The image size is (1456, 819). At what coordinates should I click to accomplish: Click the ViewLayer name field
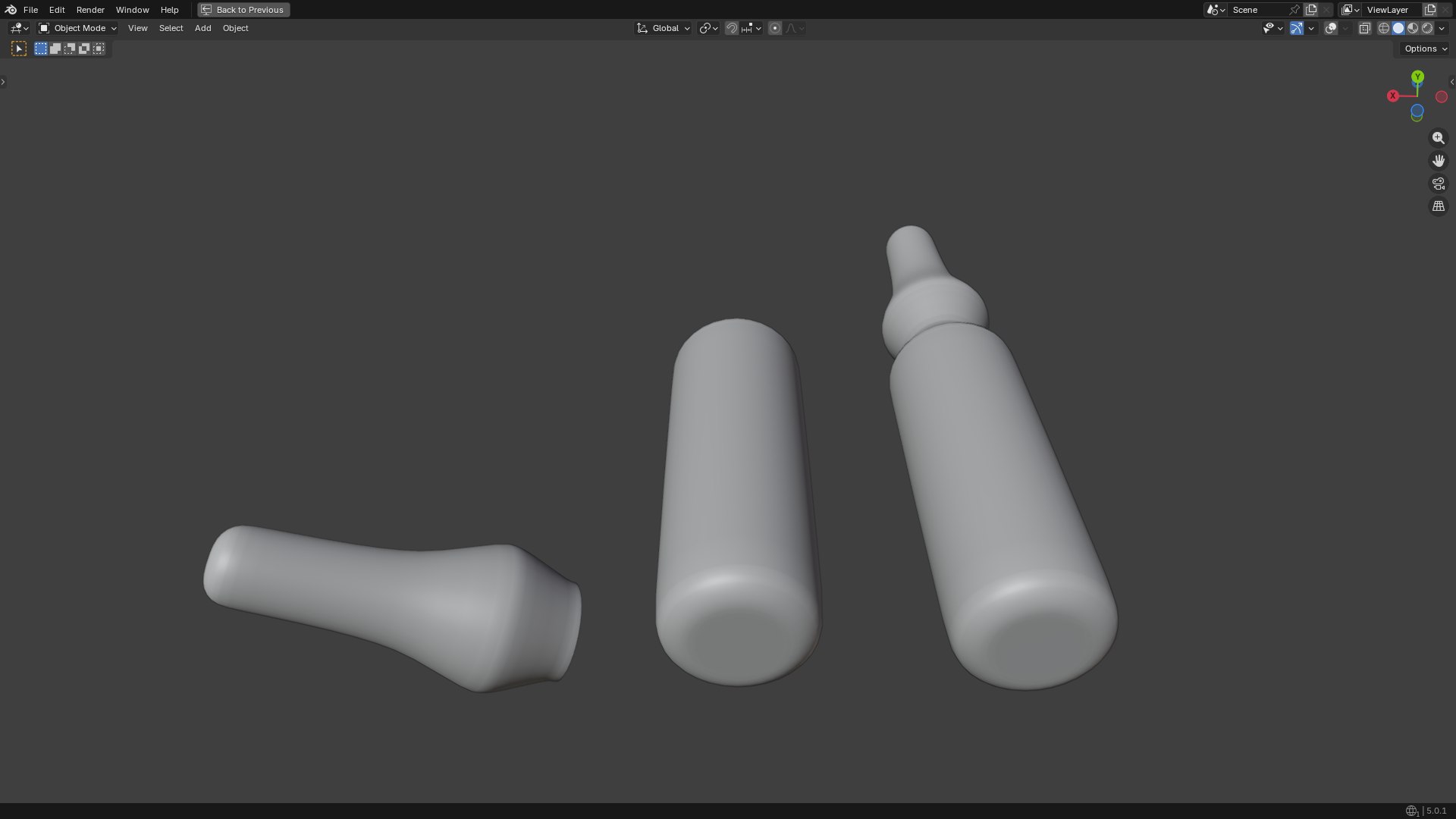pos(1392,10)
